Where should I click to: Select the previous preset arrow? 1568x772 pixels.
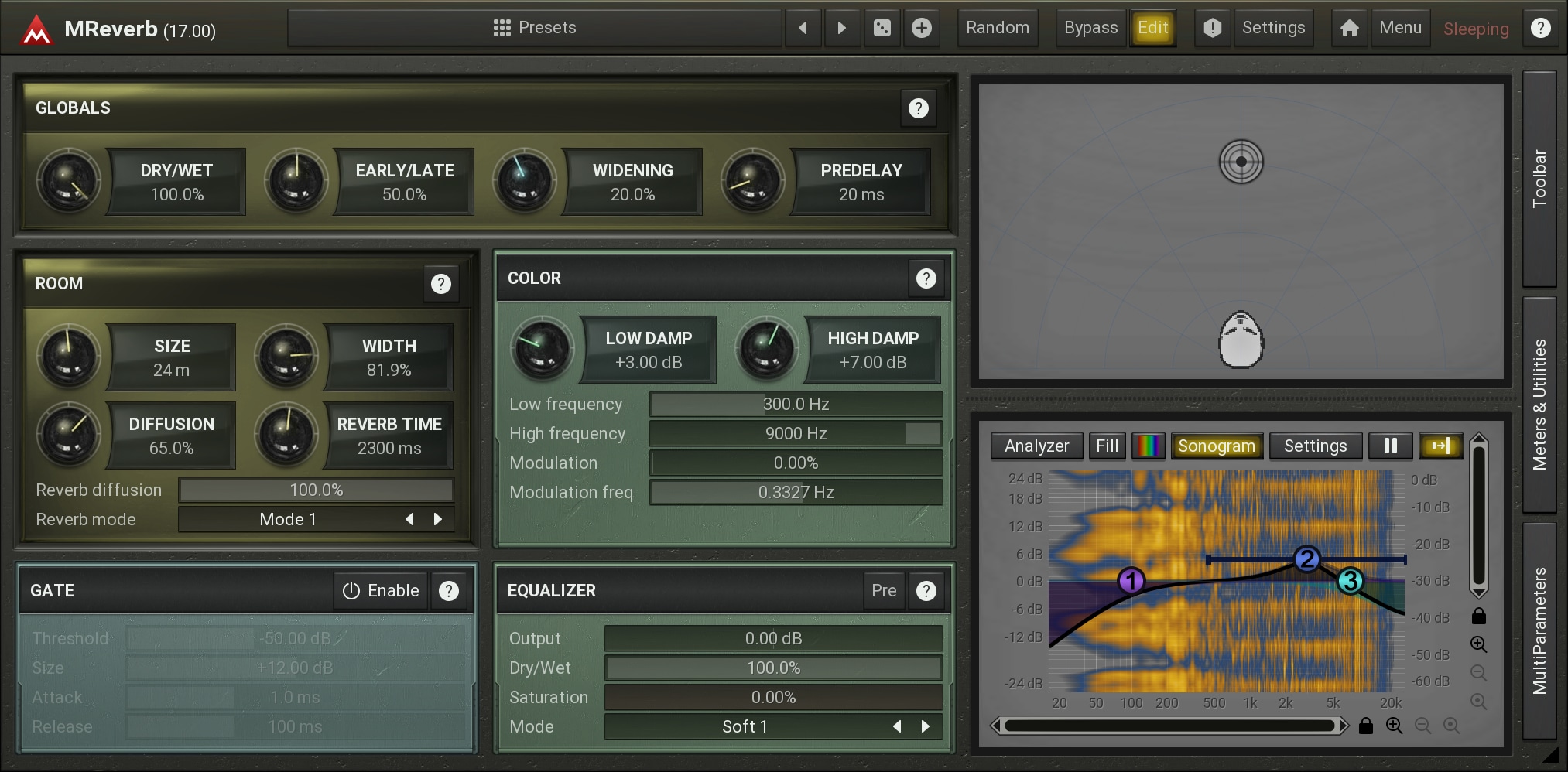(x=803, y=29)
